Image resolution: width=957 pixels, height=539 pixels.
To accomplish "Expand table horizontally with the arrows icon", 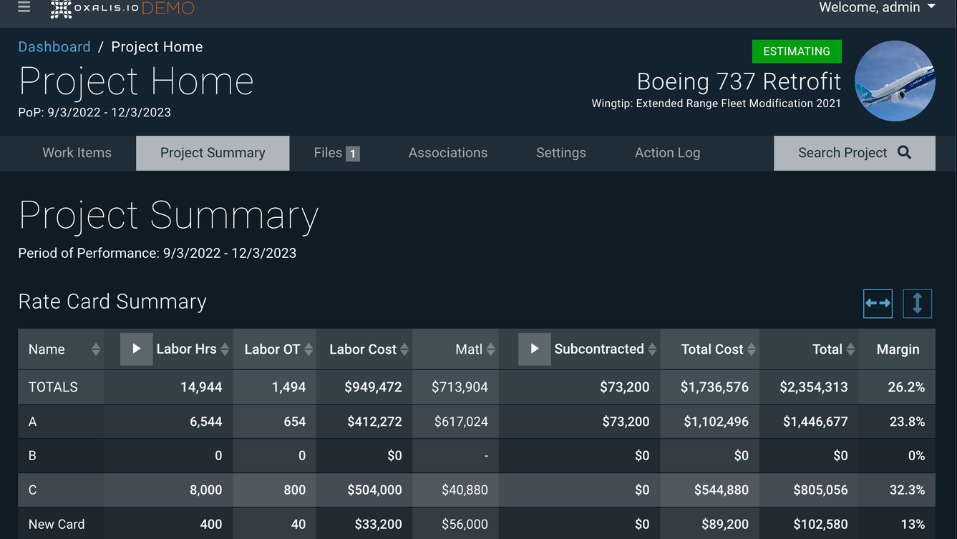I will click(878, 303).
